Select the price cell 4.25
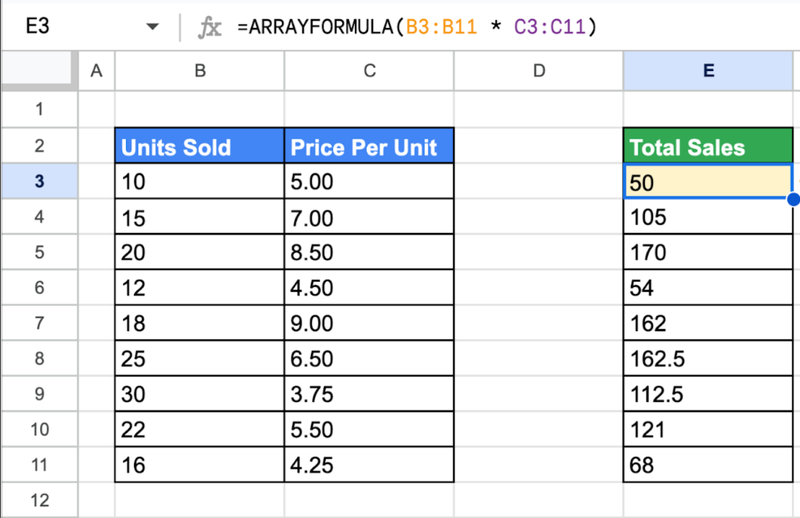The height and width of the screenshot is (518, 800). 369,465
